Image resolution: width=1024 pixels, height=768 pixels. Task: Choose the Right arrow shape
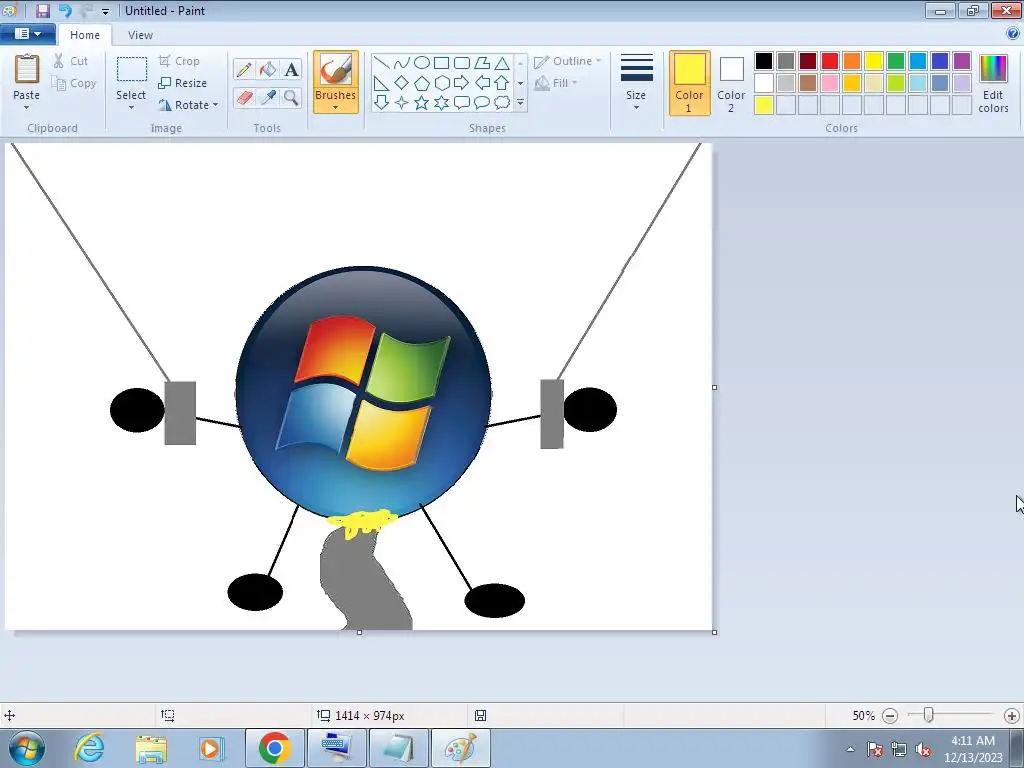click(x=462, y=83)
